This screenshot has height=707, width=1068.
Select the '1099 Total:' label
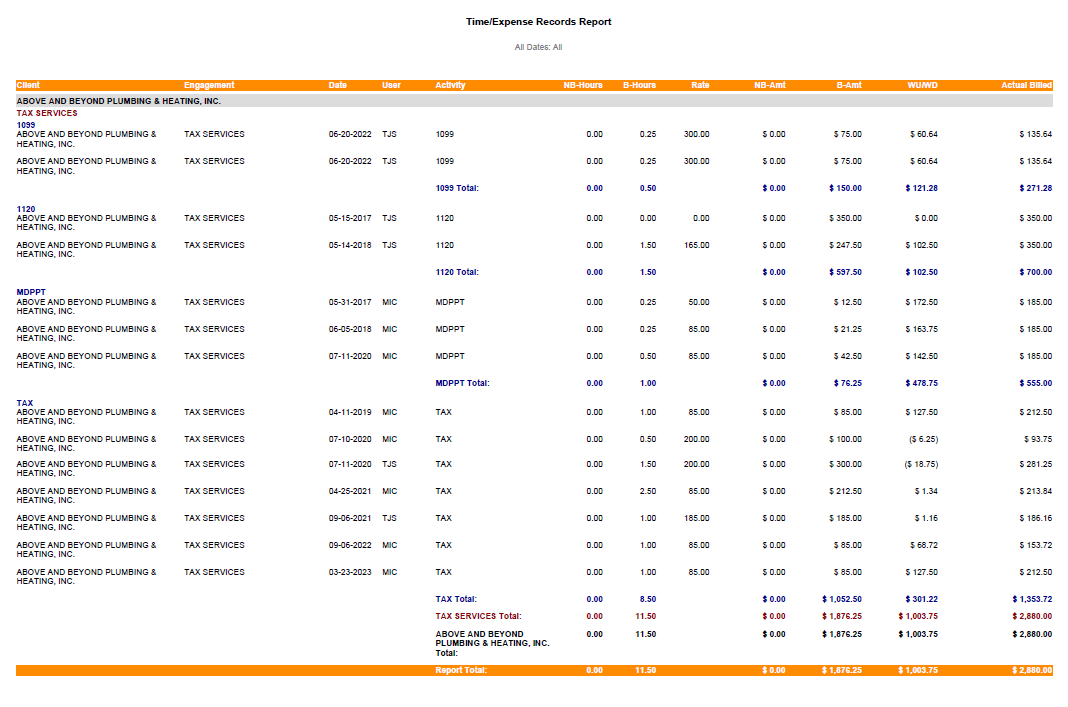(457, 188)
